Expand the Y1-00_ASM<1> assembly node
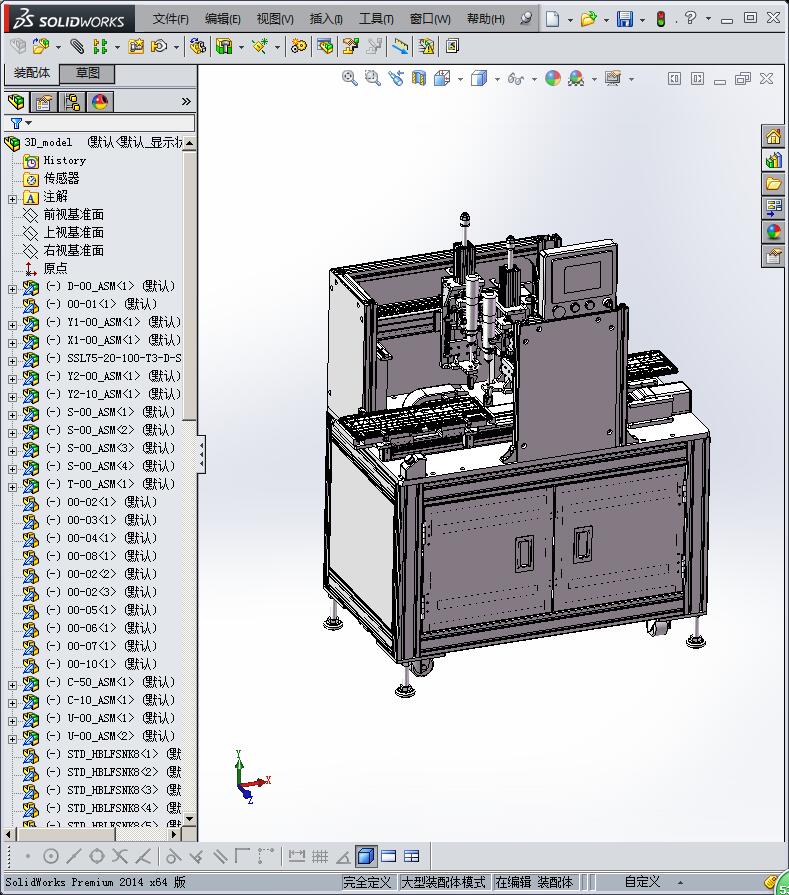 (x=13, y=325)
